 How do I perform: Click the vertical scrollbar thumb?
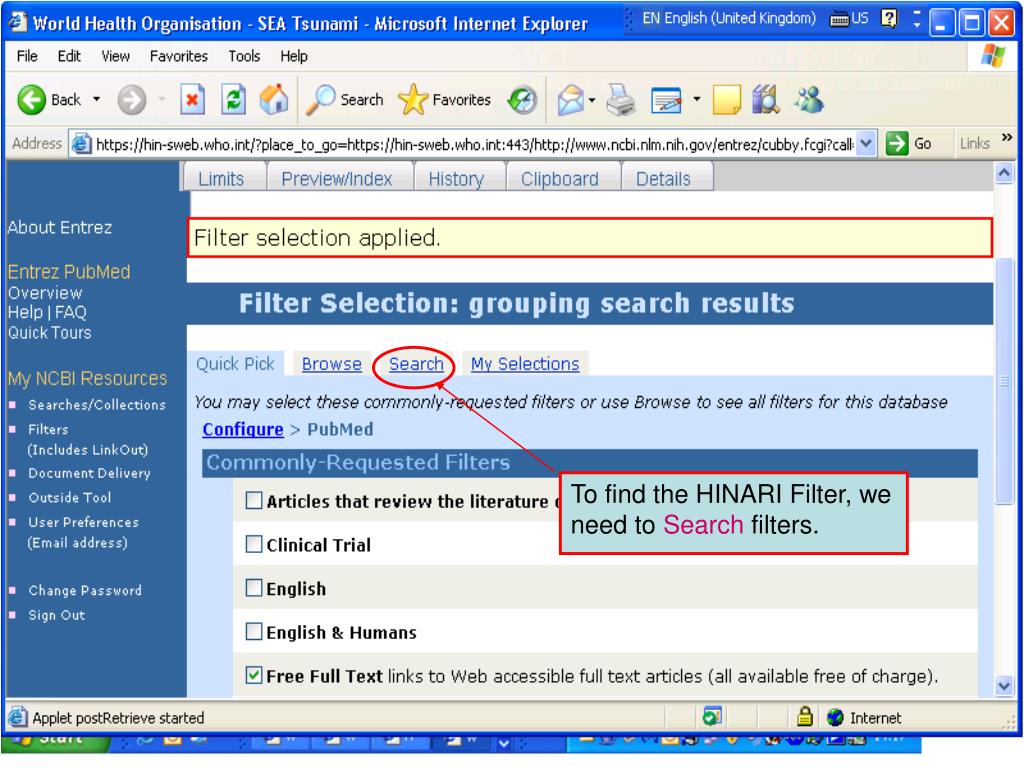1004,381
